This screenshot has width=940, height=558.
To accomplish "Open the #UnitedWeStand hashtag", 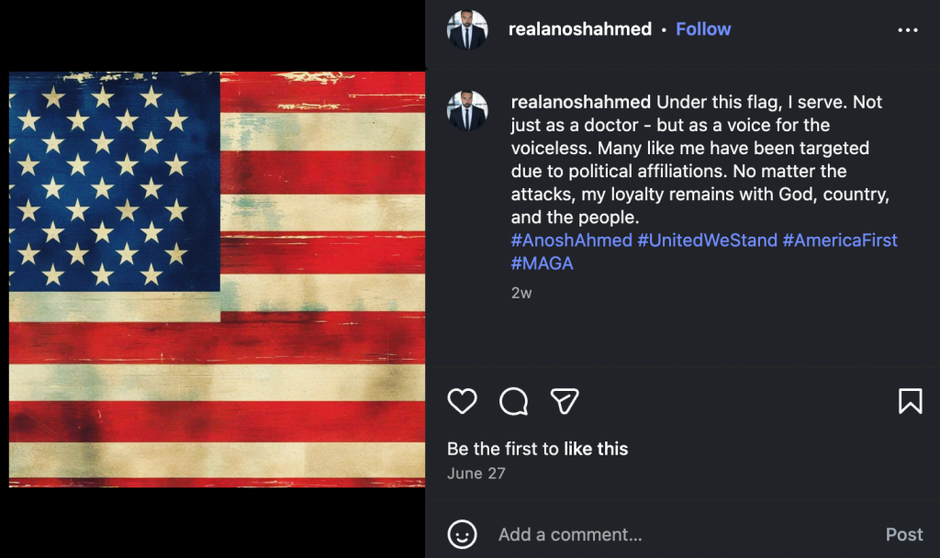I will pos(707,240).
